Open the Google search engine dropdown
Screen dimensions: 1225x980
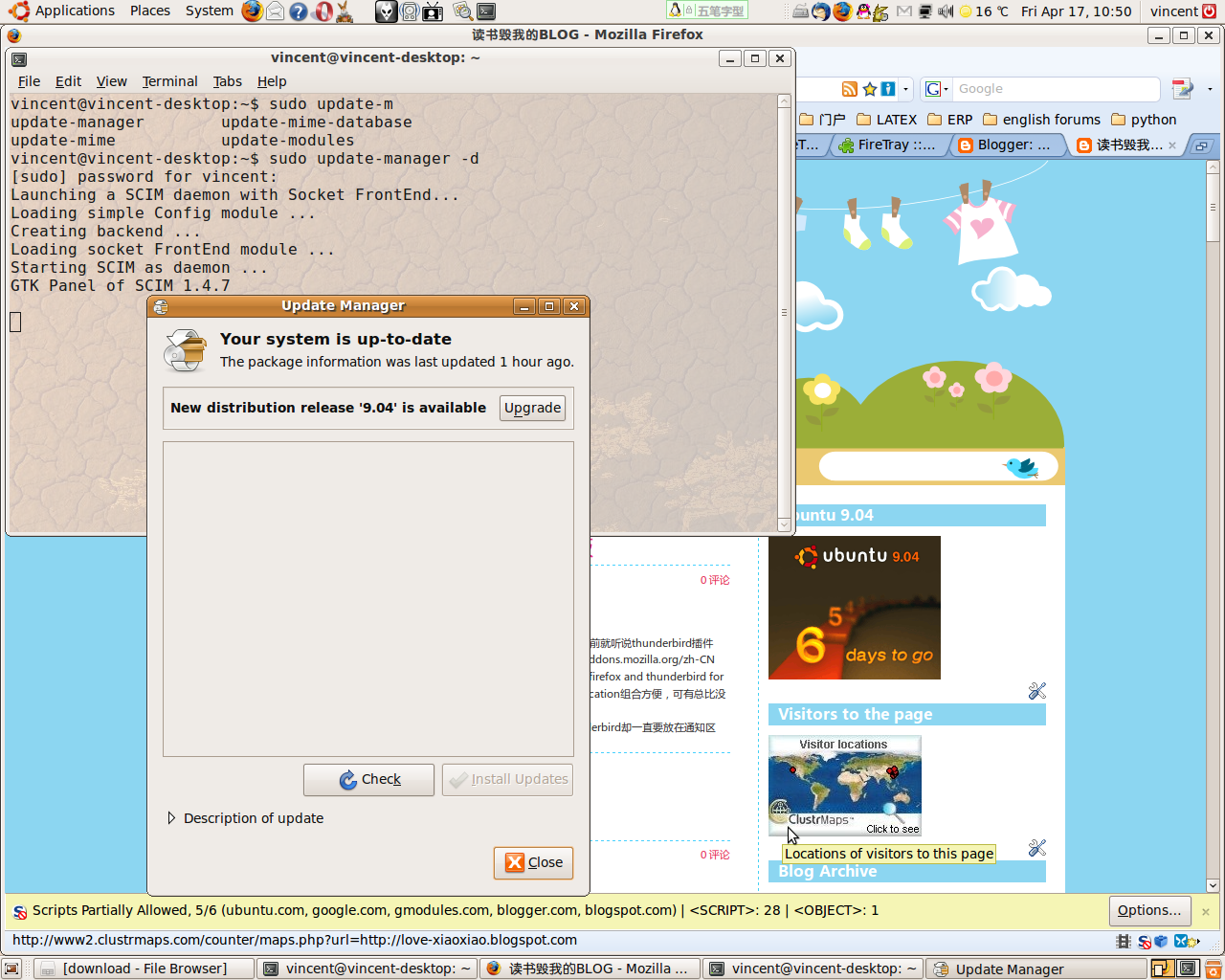pos(937,89)
